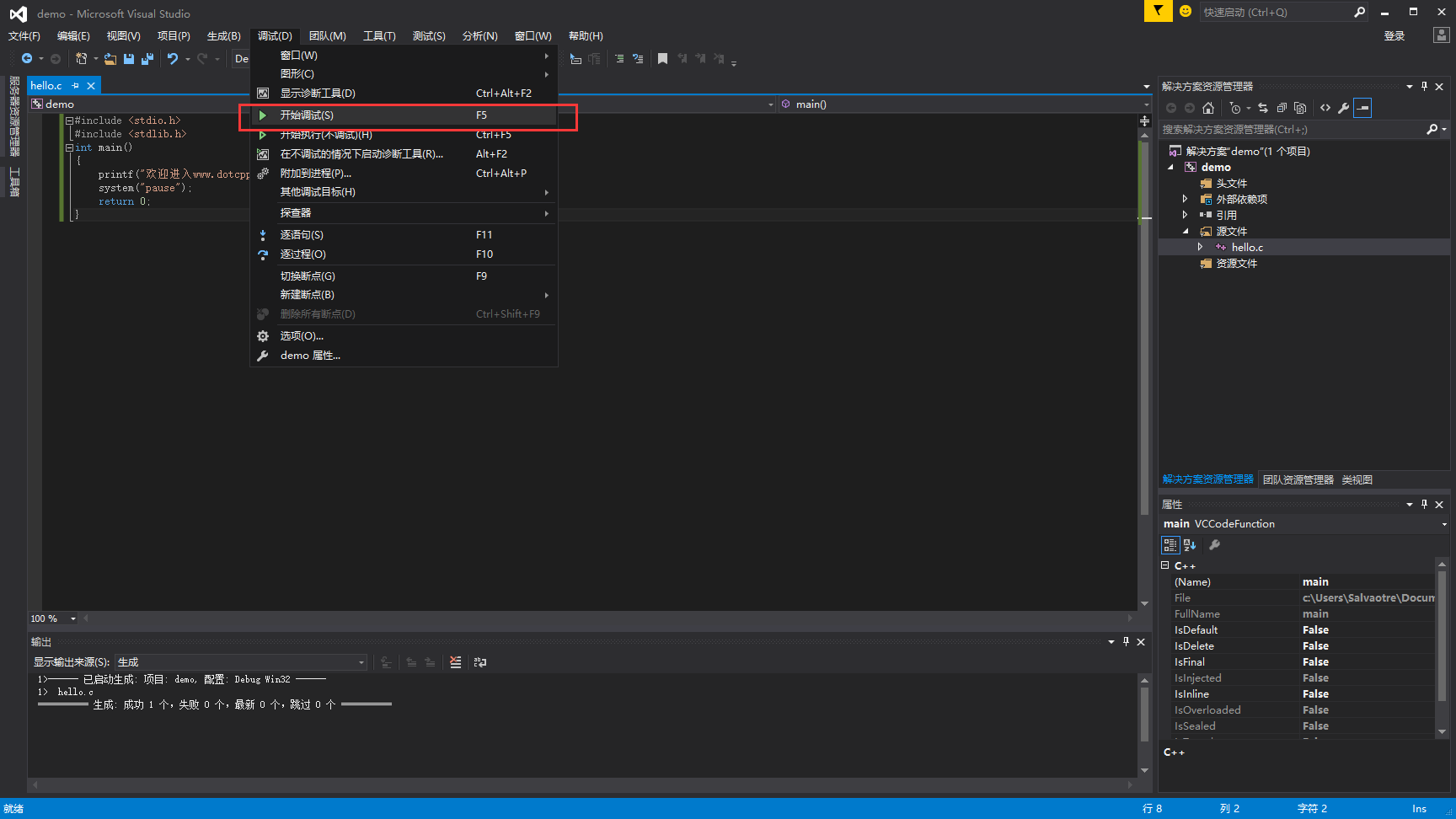Click the Home icon in Solution Explorer
Image resolution: width=1456 pixels, height=819 pixels.
point(1208,107)
